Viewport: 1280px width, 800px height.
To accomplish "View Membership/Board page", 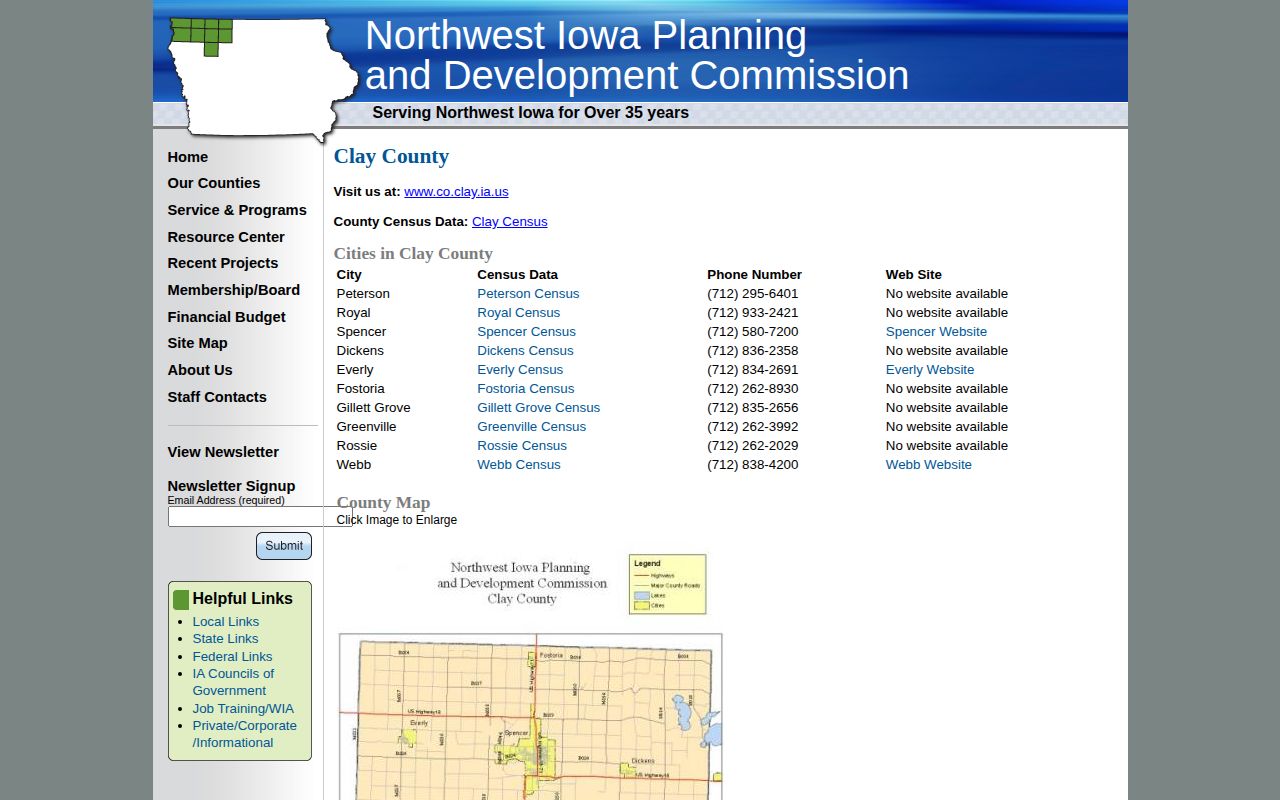I will click(234, 290).
